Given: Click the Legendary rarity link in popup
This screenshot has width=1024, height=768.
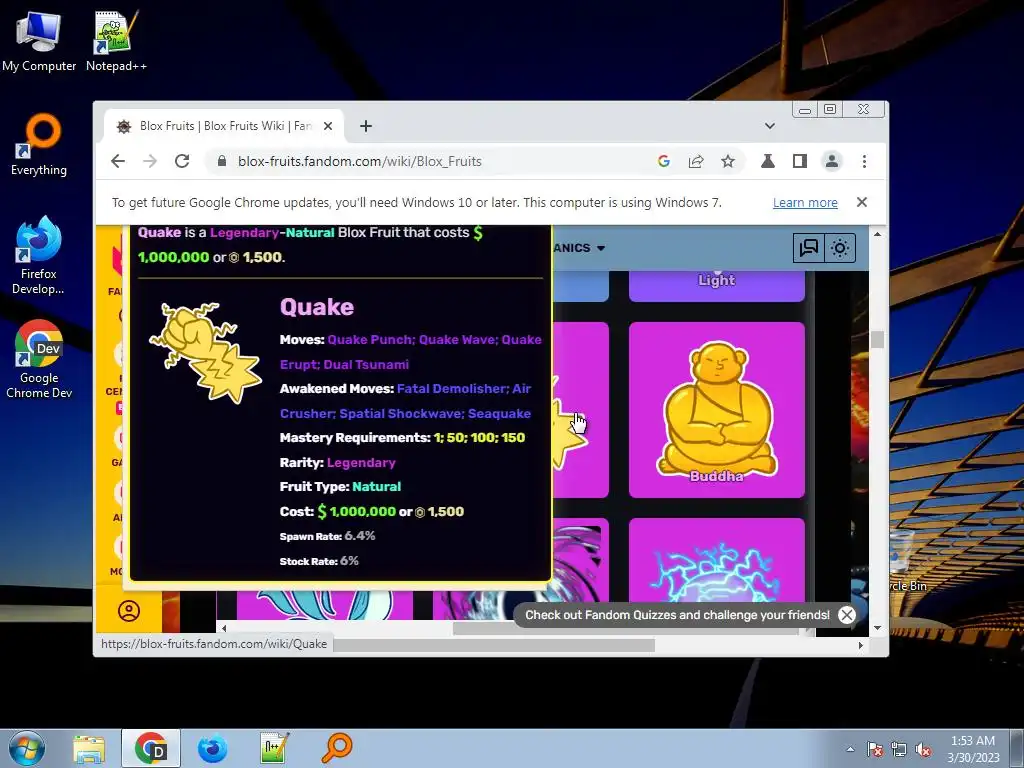Looking at the screenshot, I should pos(361,462).
